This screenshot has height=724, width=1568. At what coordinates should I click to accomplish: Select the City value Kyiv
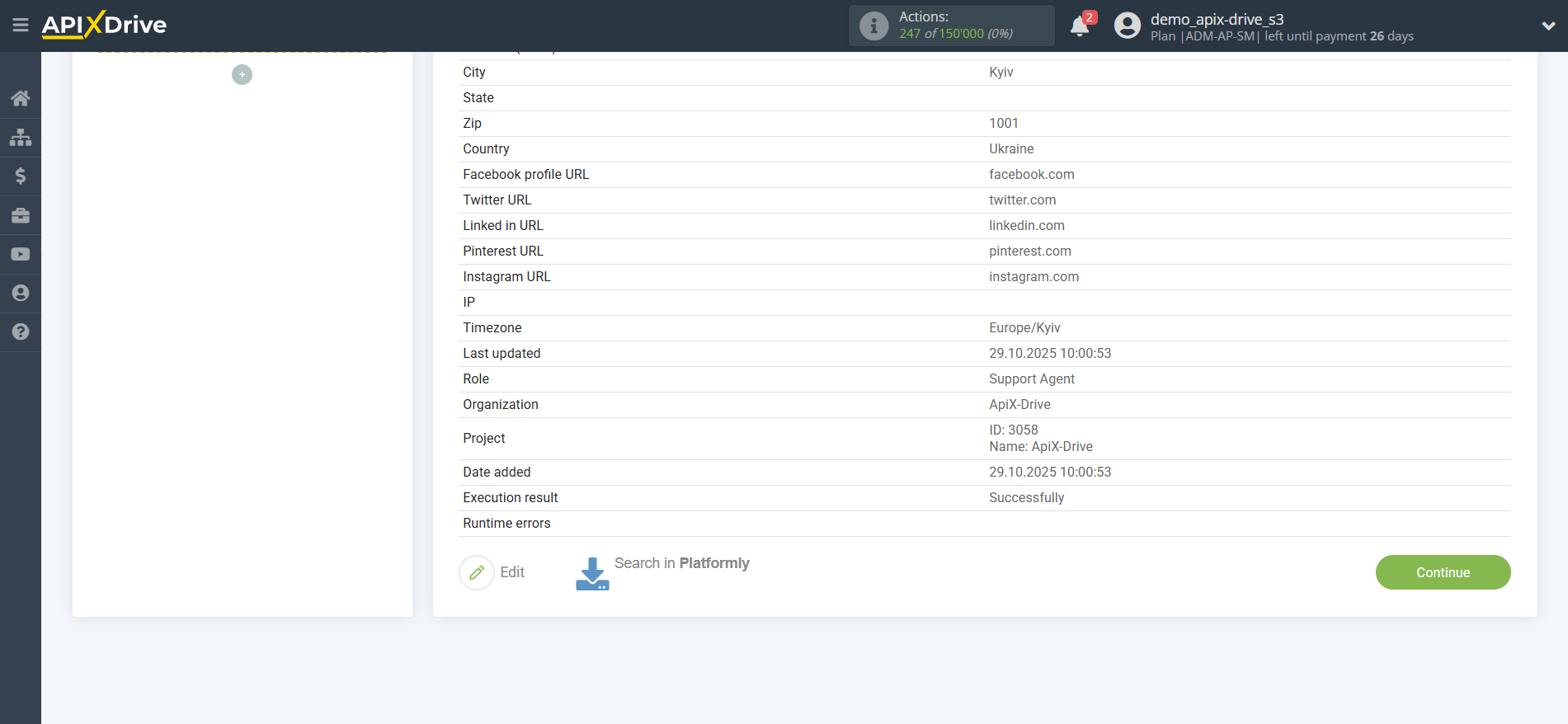click(1001, 73)
